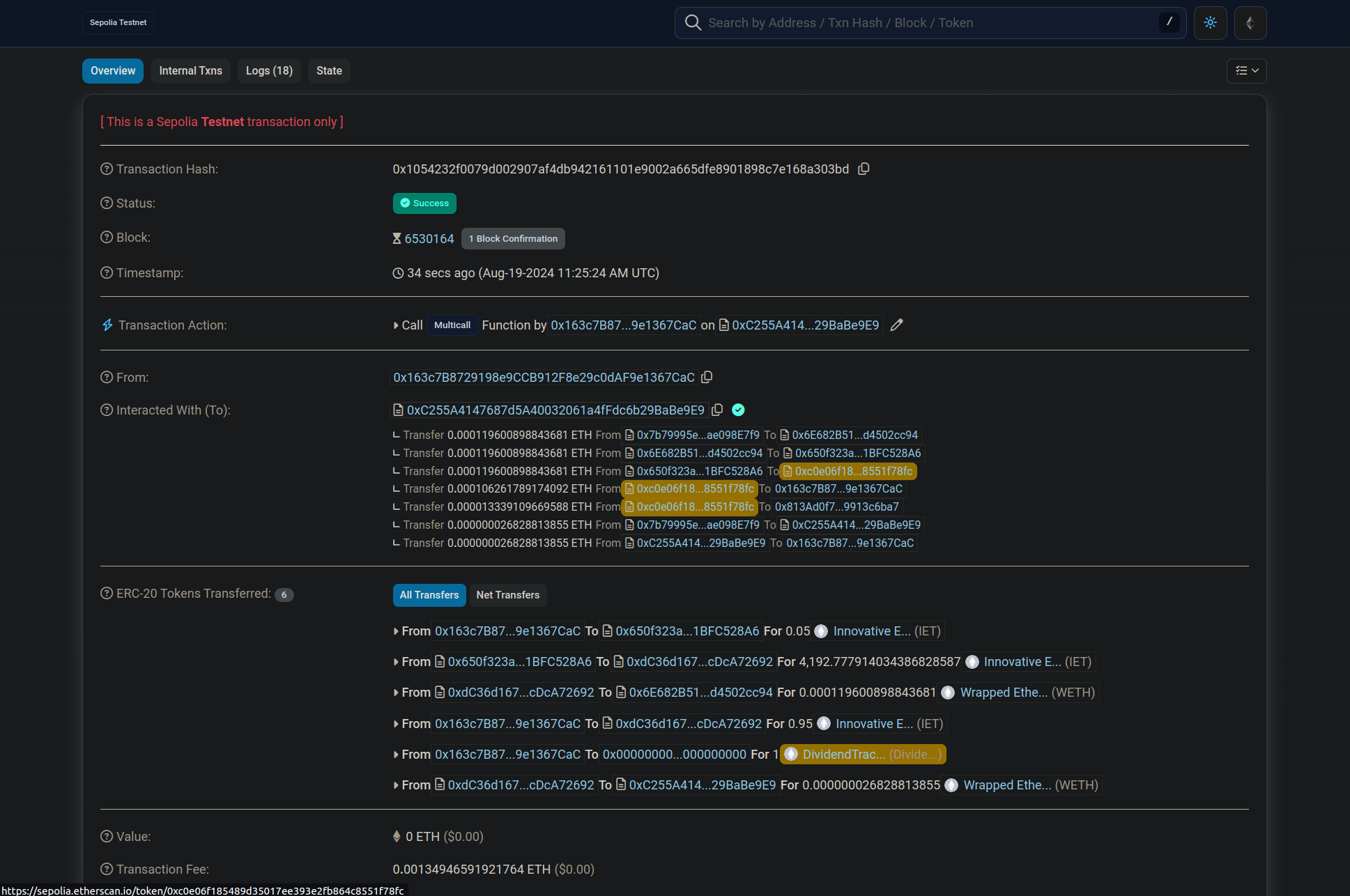The width and height of the screenshot is (1350, 896).
Task: Expand the Call Multicall transaction action
Action: (x=396, y=325)
